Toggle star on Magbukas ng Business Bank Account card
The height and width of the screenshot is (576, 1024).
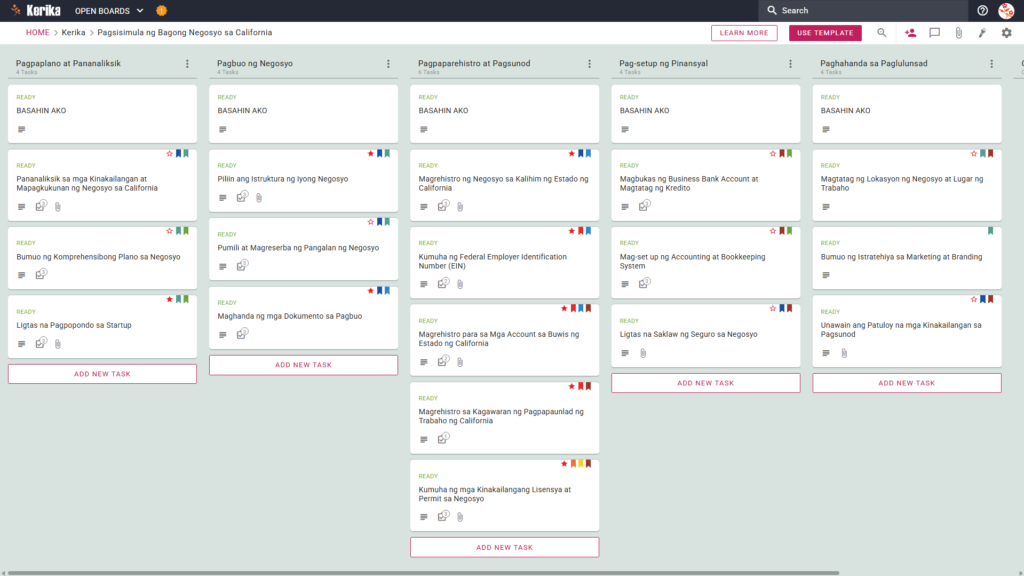(773, 153)
